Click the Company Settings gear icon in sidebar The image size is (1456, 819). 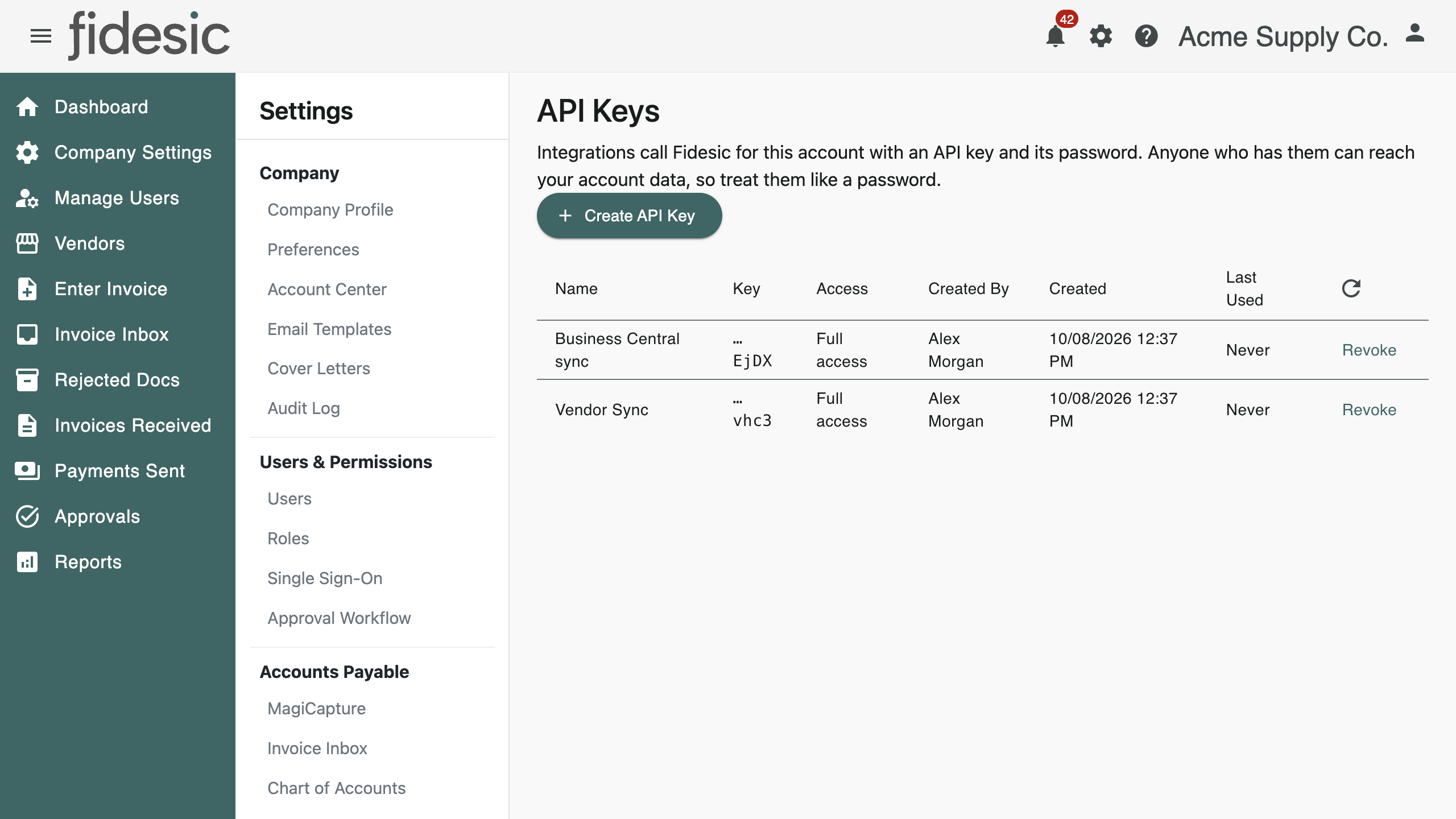pyautogui.click(x=27, y=152)
